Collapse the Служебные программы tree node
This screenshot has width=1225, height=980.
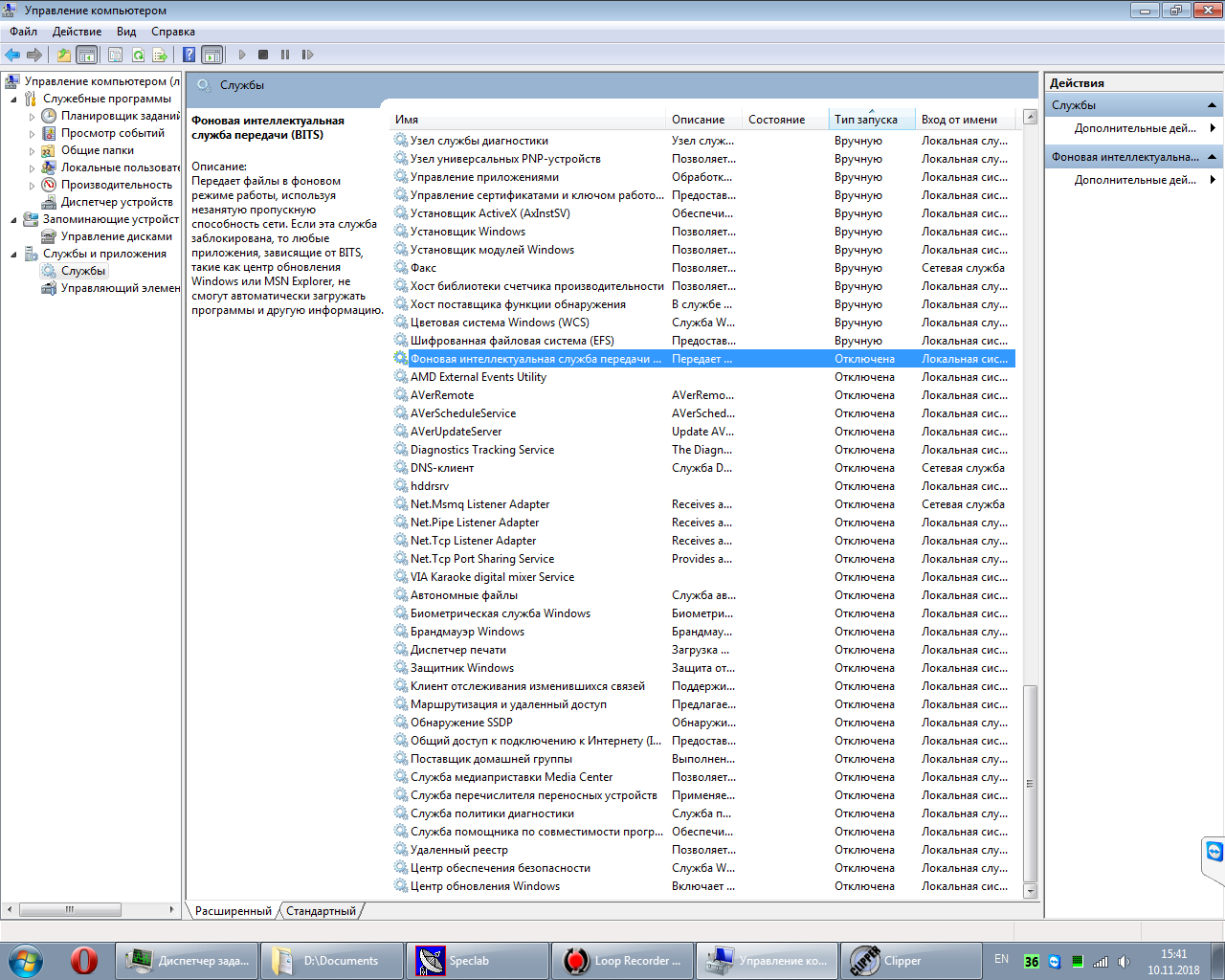click(x=13, y=99)
